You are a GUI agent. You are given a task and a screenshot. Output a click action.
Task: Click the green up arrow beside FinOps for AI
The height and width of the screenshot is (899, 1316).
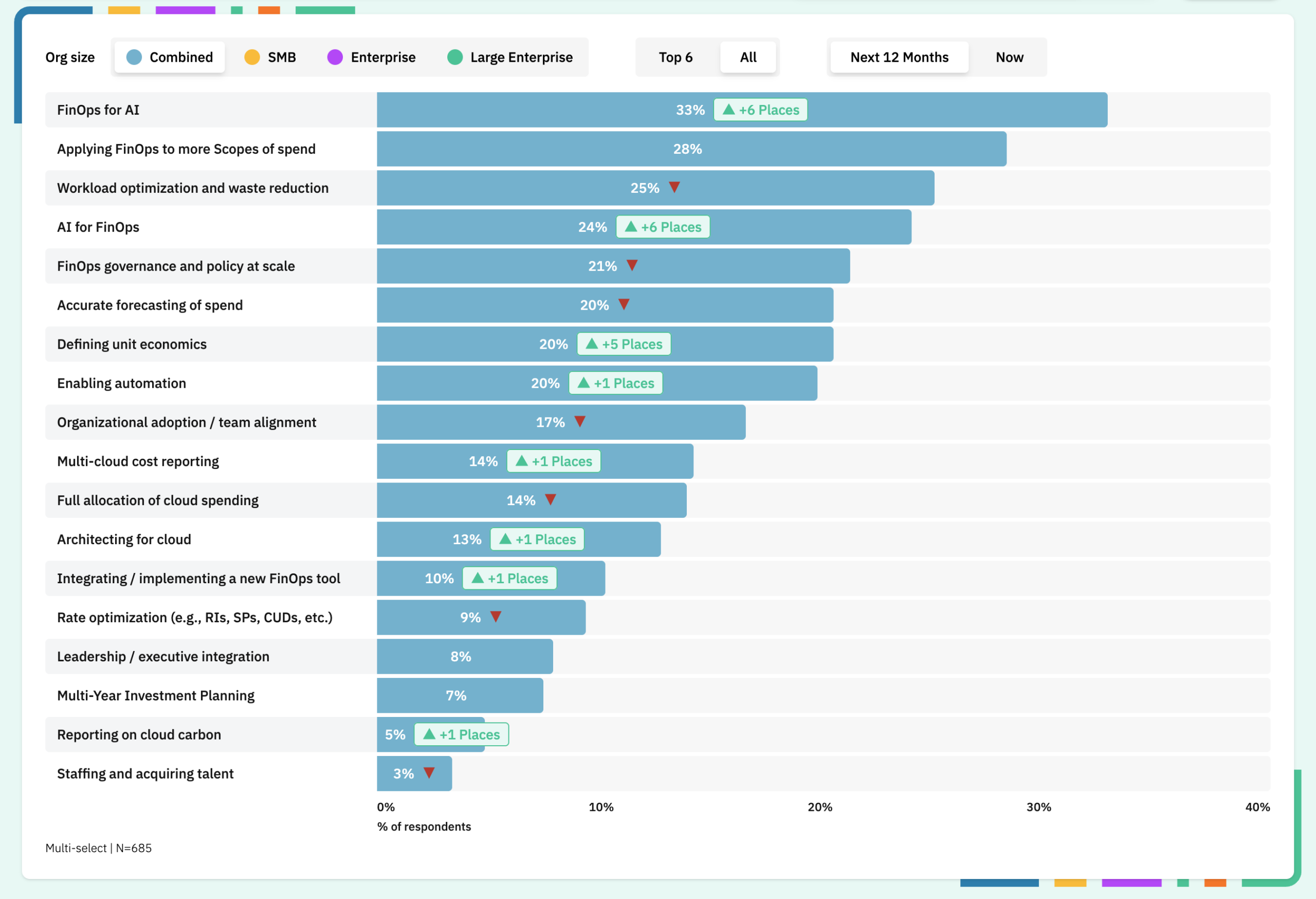(x=729, y=110)
